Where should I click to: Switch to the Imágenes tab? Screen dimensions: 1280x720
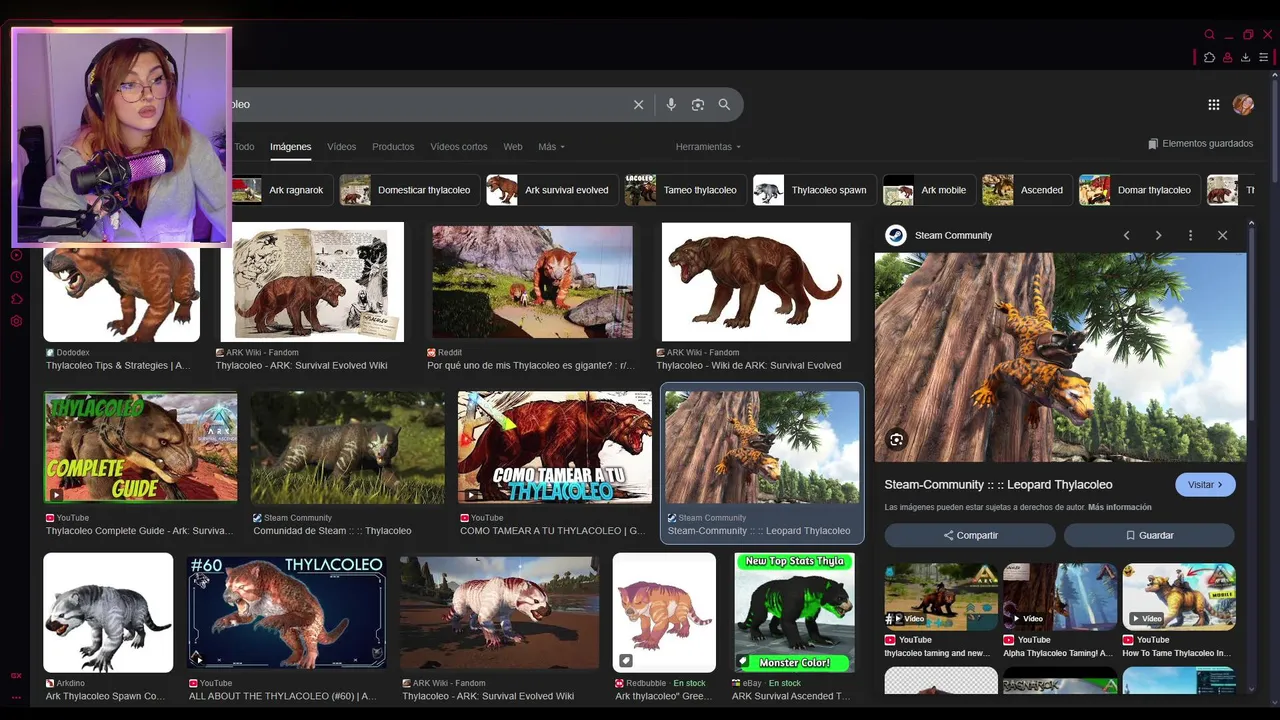point(290,147)
